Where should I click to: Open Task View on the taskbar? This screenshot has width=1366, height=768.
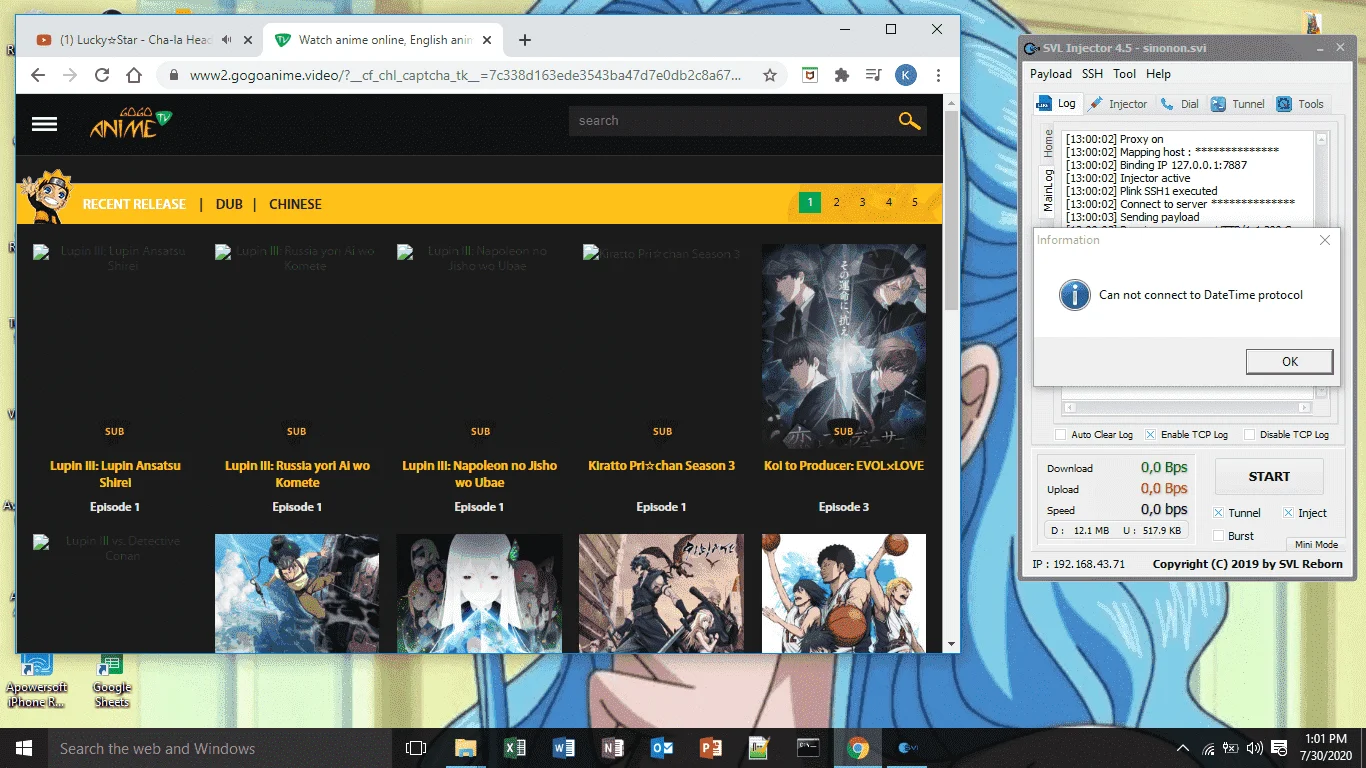point(416,748)
